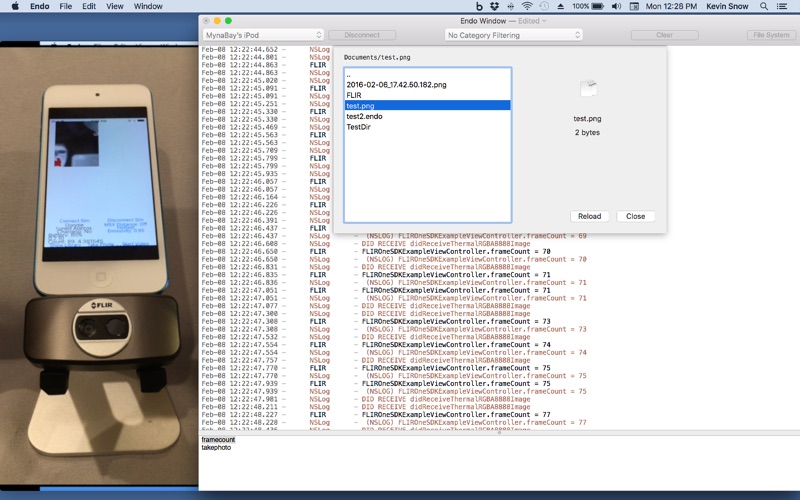
Task: Open the View menu
Action: pos(115,6)
